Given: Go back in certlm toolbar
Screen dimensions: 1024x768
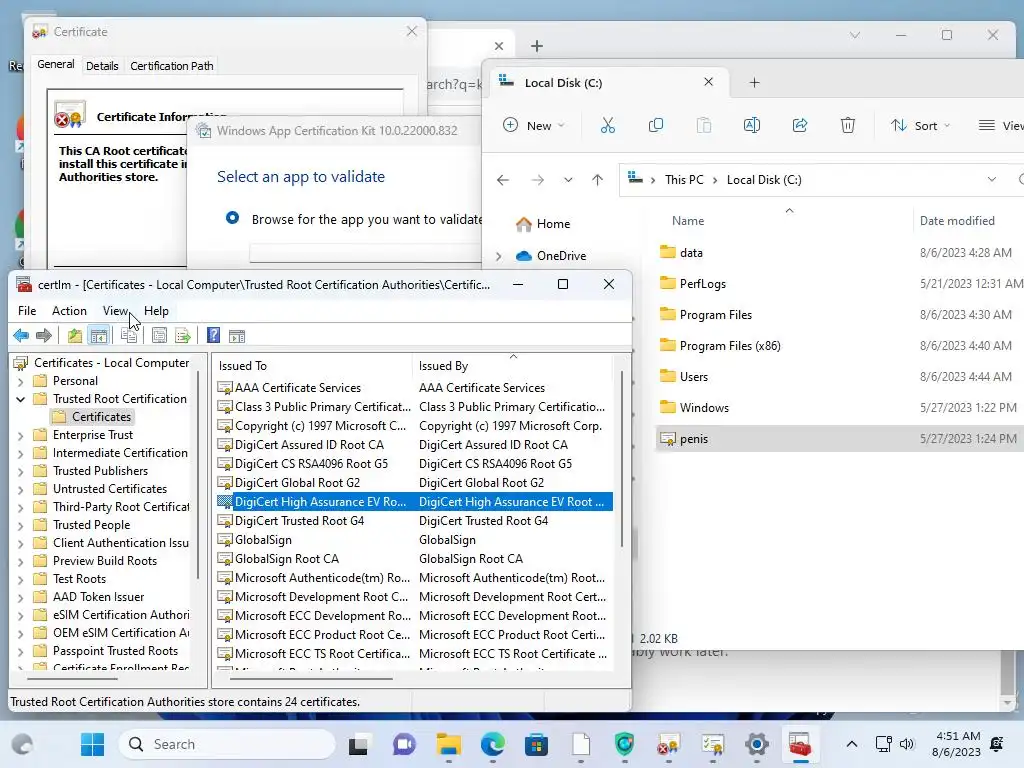Looking at the screenshot, I should click(21, 336).
